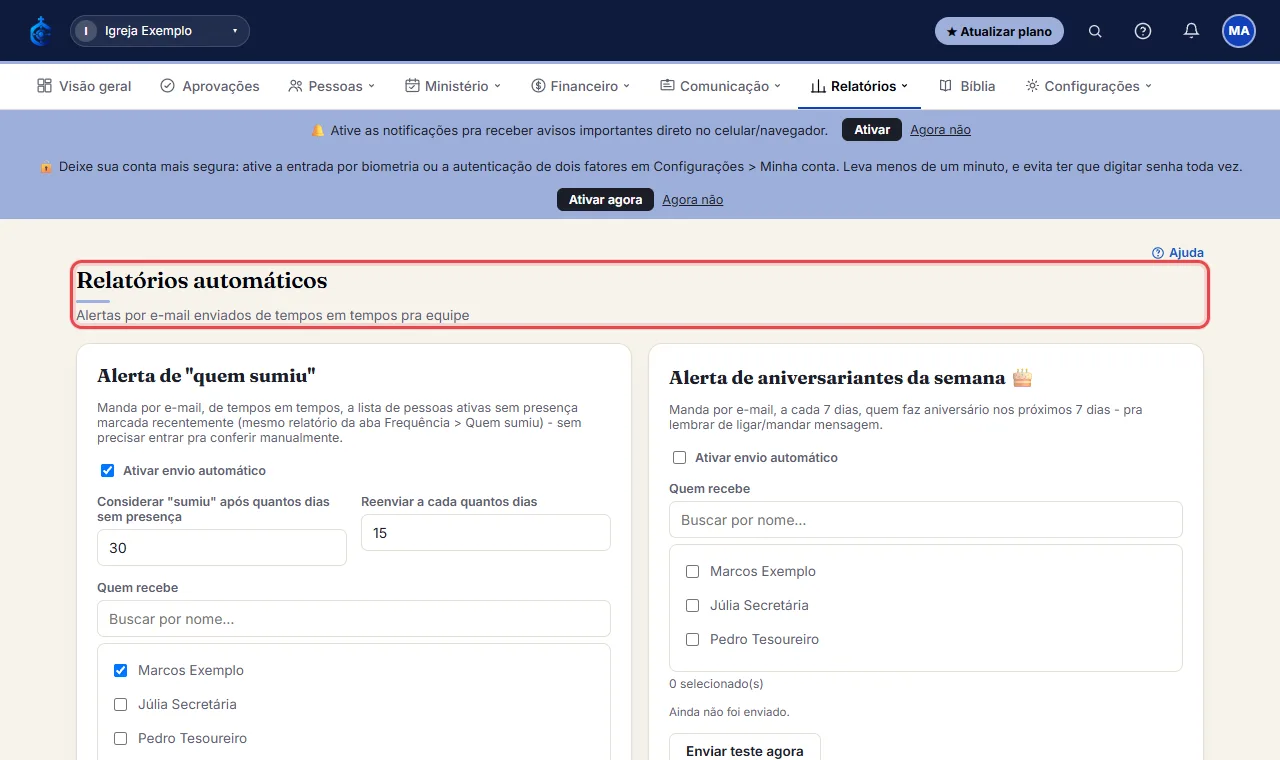This screenshot has width=1280, height=760.
Task: Click Buscar por nome in aniversariantes card
Action: (x=926, y=520)
